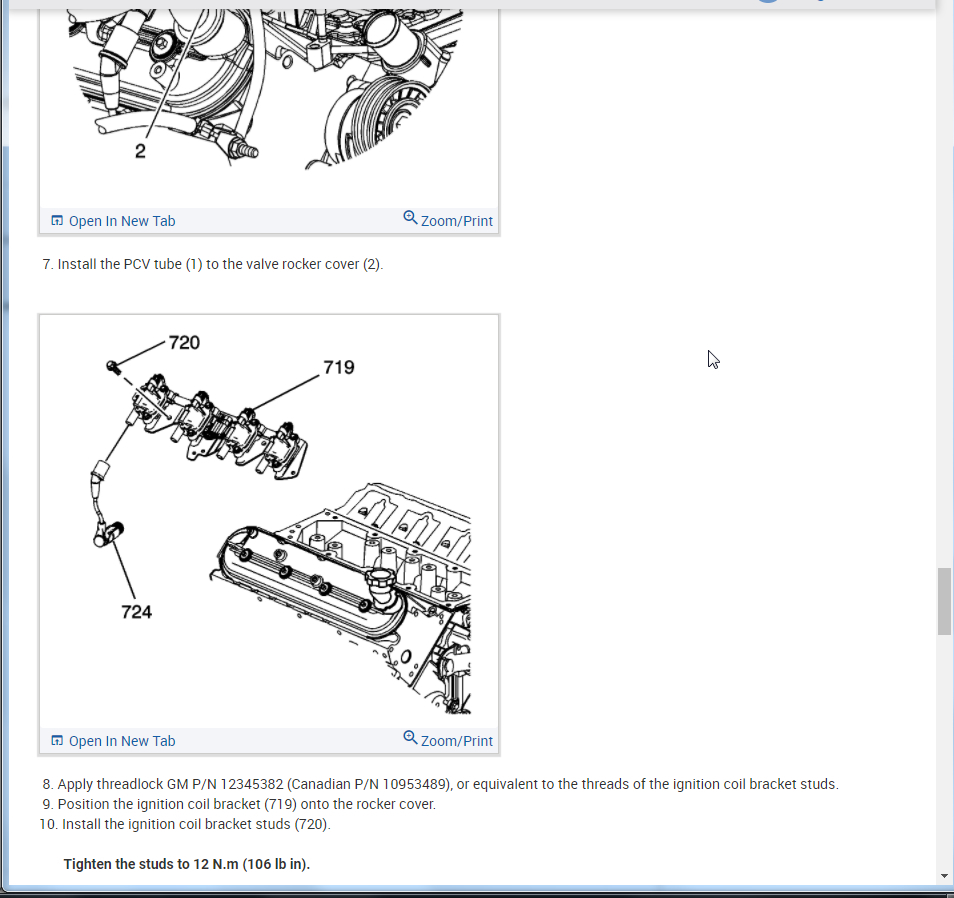Open PCV tube diagram in new tab
Screen dimensions: 954x898
(113, 221)
